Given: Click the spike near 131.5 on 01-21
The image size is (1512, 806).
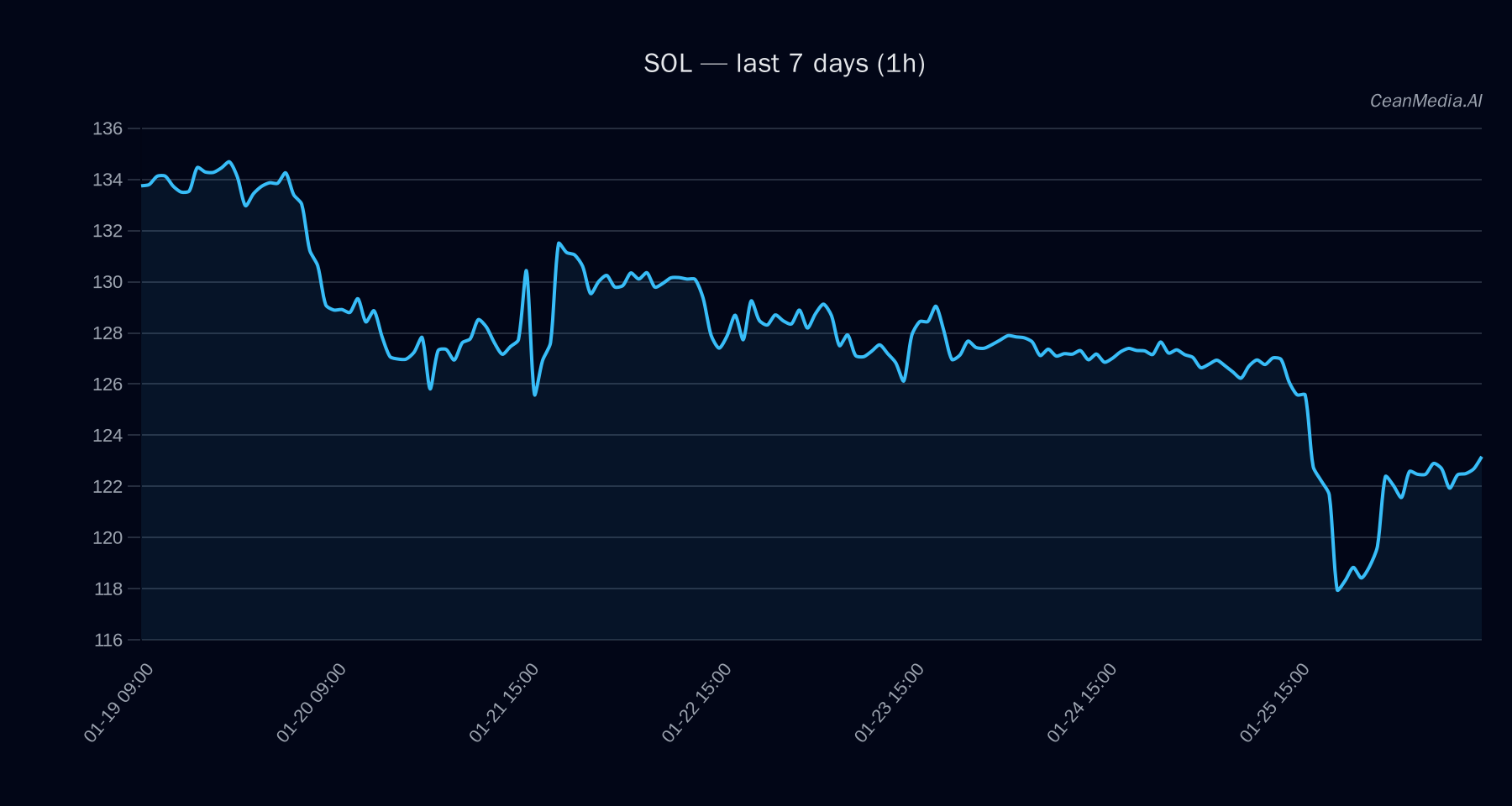Looking at the screenshot, I should [x=559, y=242].
